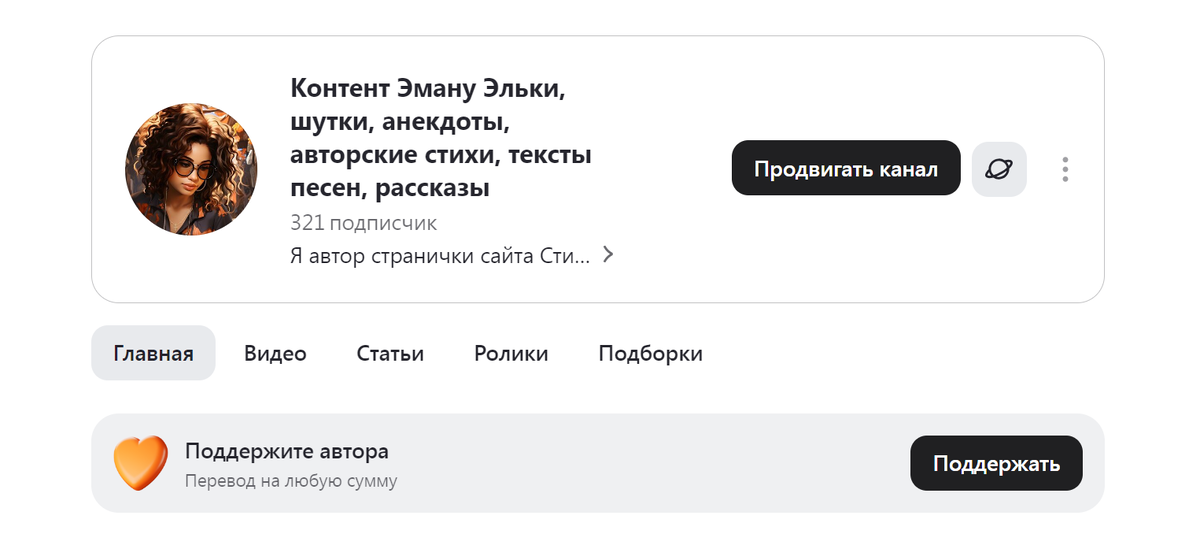Image resolution: width=1200 pixels, height=534 pixels.
Task: Click the Поддержать button
Action: [996, 463]
